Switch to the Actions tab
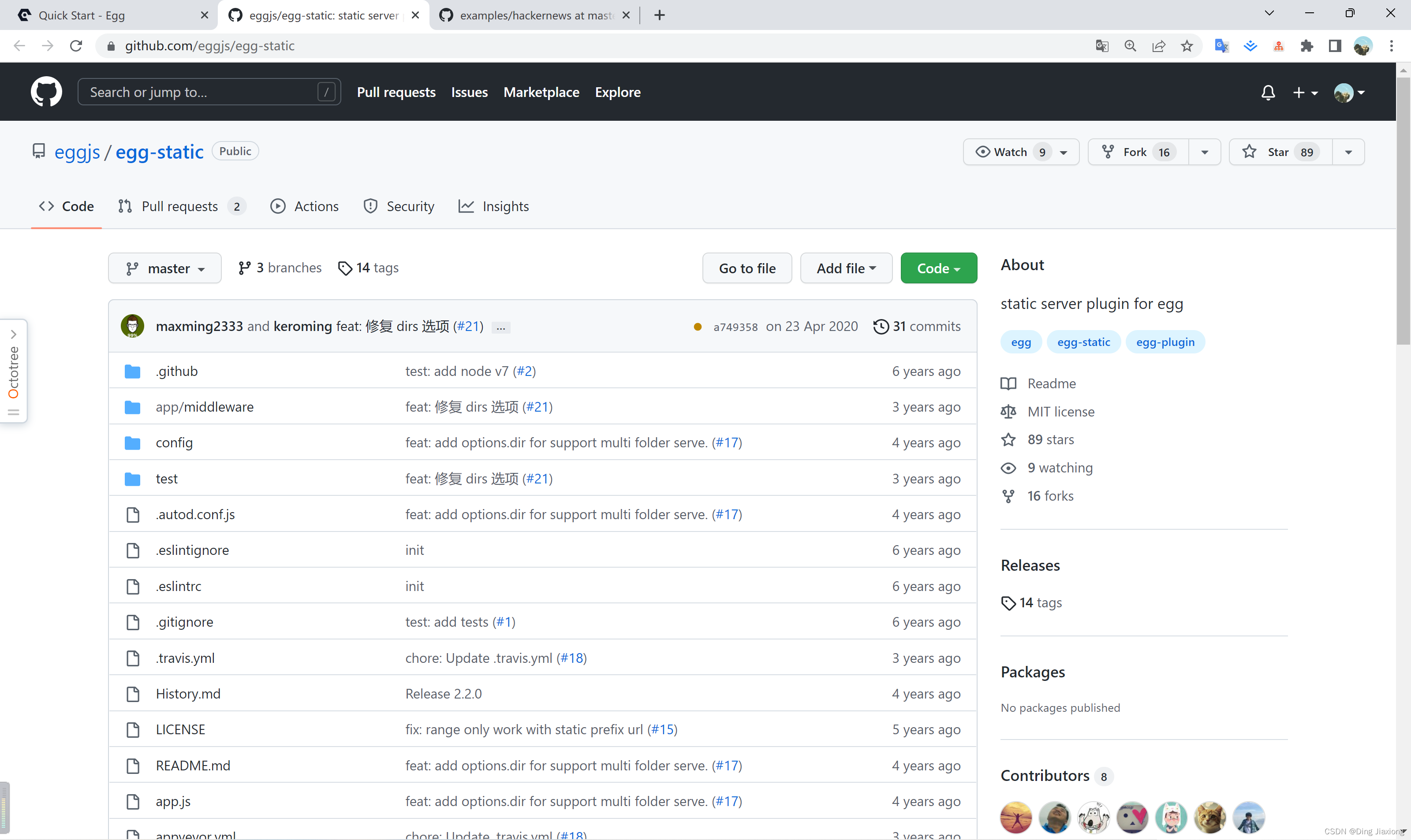The height and width of the screenshot is (840, 1411). click(305, 206)
